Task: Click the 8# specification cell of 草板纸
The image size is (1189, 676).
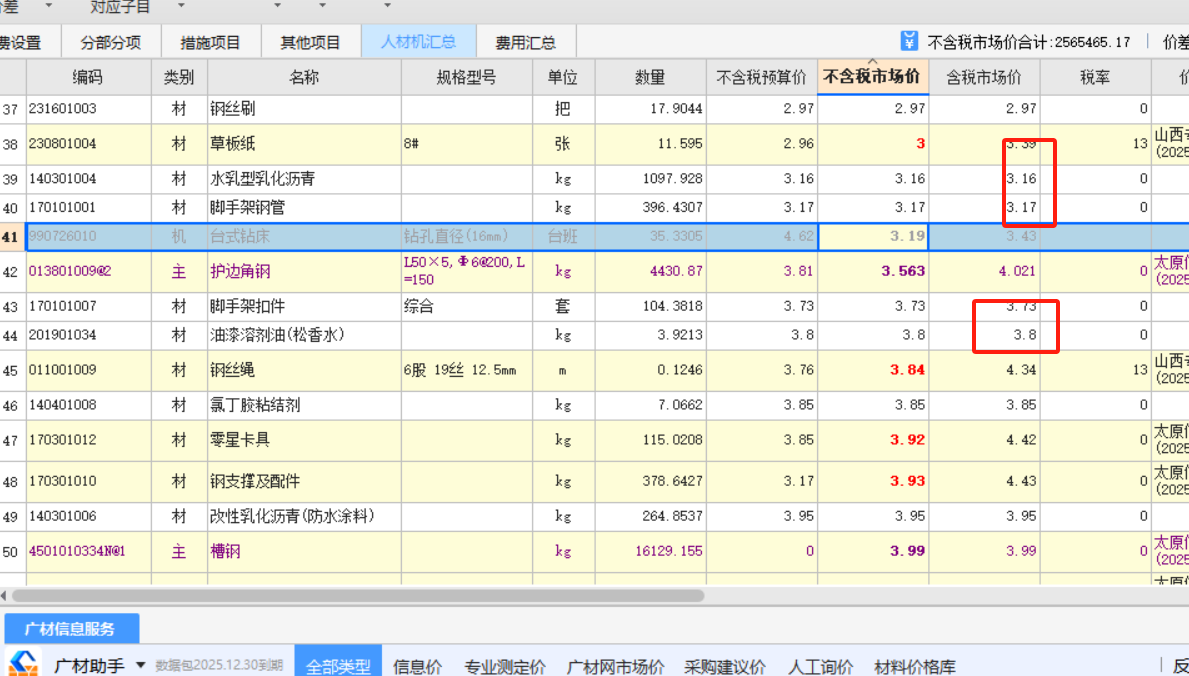Action: (466, 143)
